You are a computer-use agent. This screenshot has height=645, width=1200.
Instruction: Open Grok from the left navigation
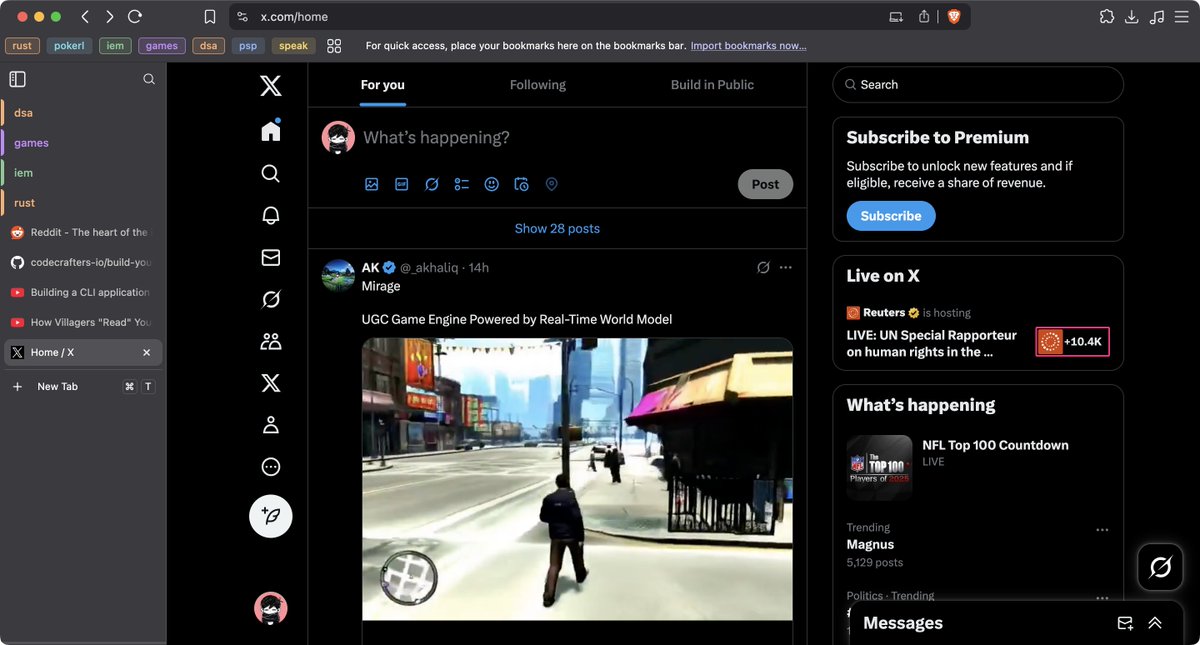270,299
